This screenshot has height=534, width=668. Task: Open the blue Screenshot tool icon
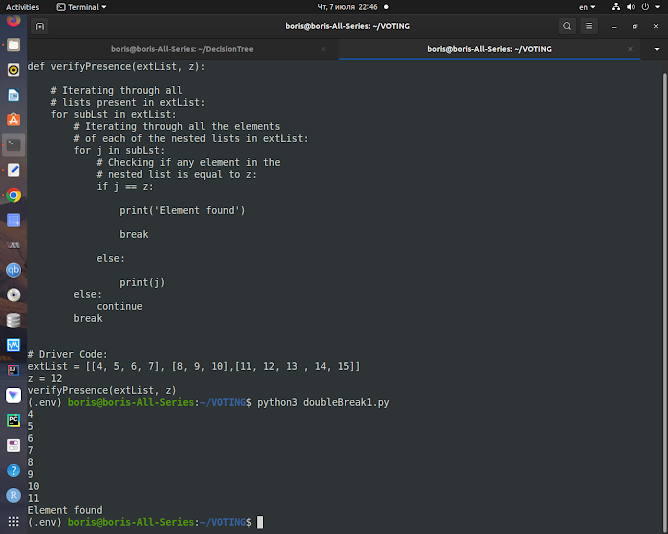(x=14, y=220)
